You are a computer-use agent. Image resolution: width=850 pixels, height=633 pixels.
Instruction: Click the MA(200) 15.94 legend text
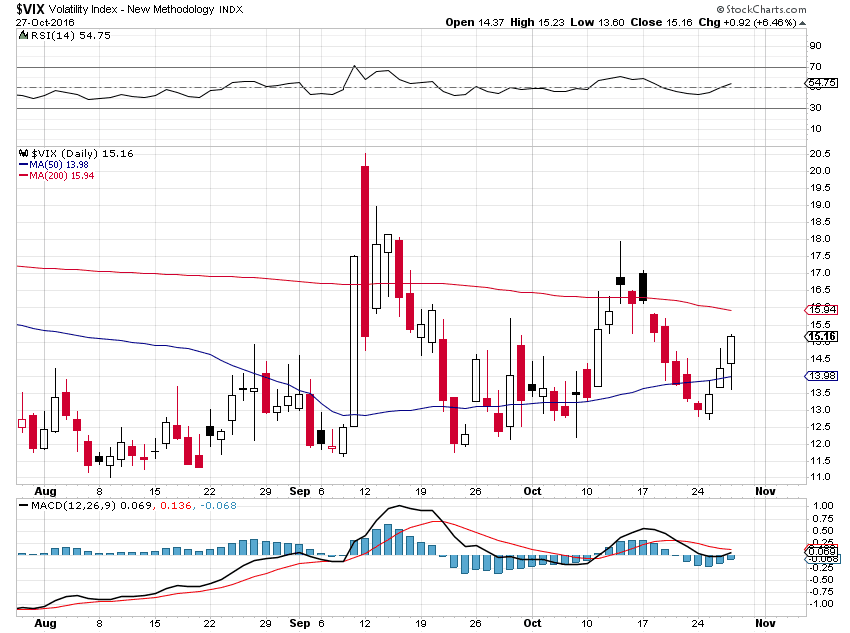[x=61, y=176]
